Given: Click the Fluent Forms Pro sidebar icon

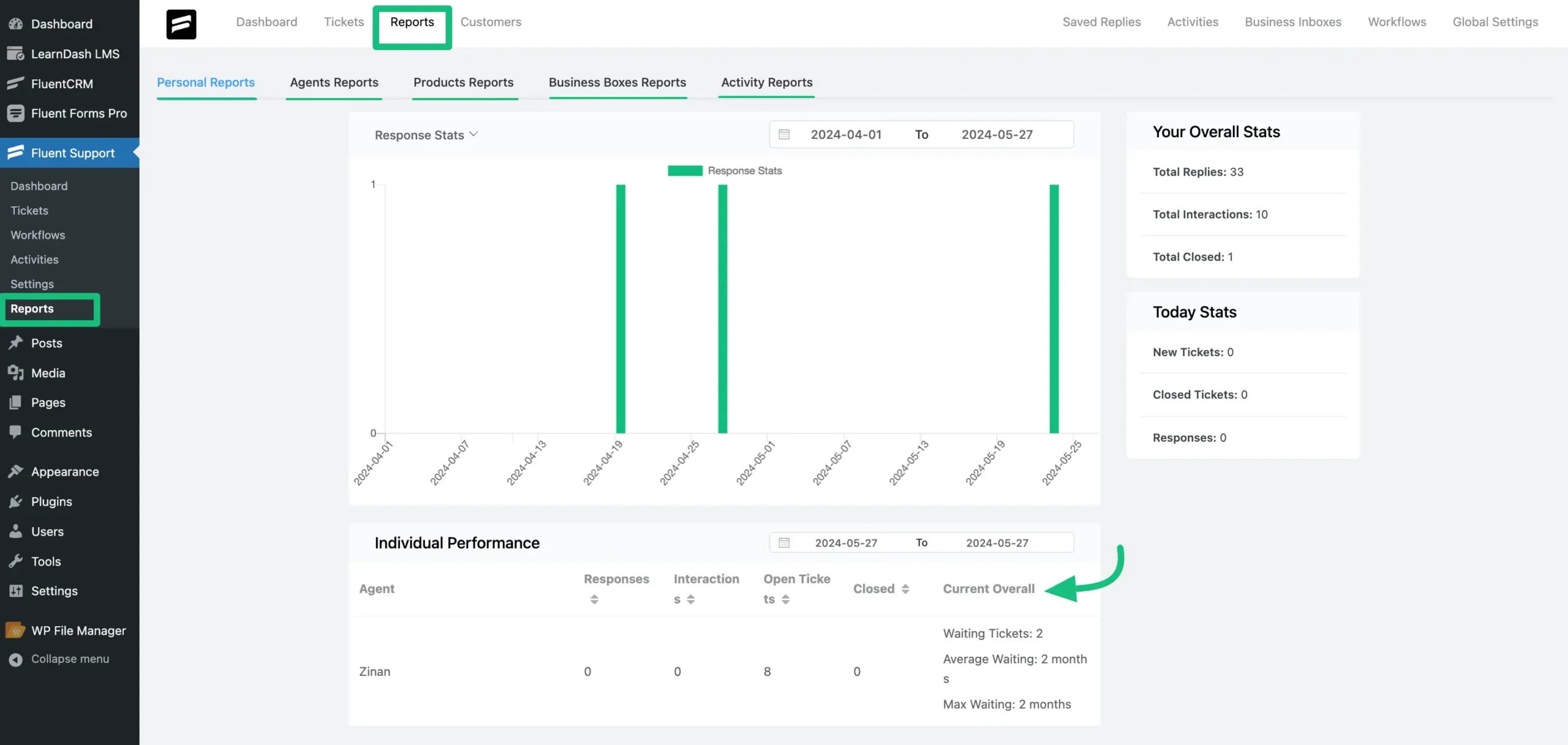Looking at the screenshot, I should (x=16, y=113).
